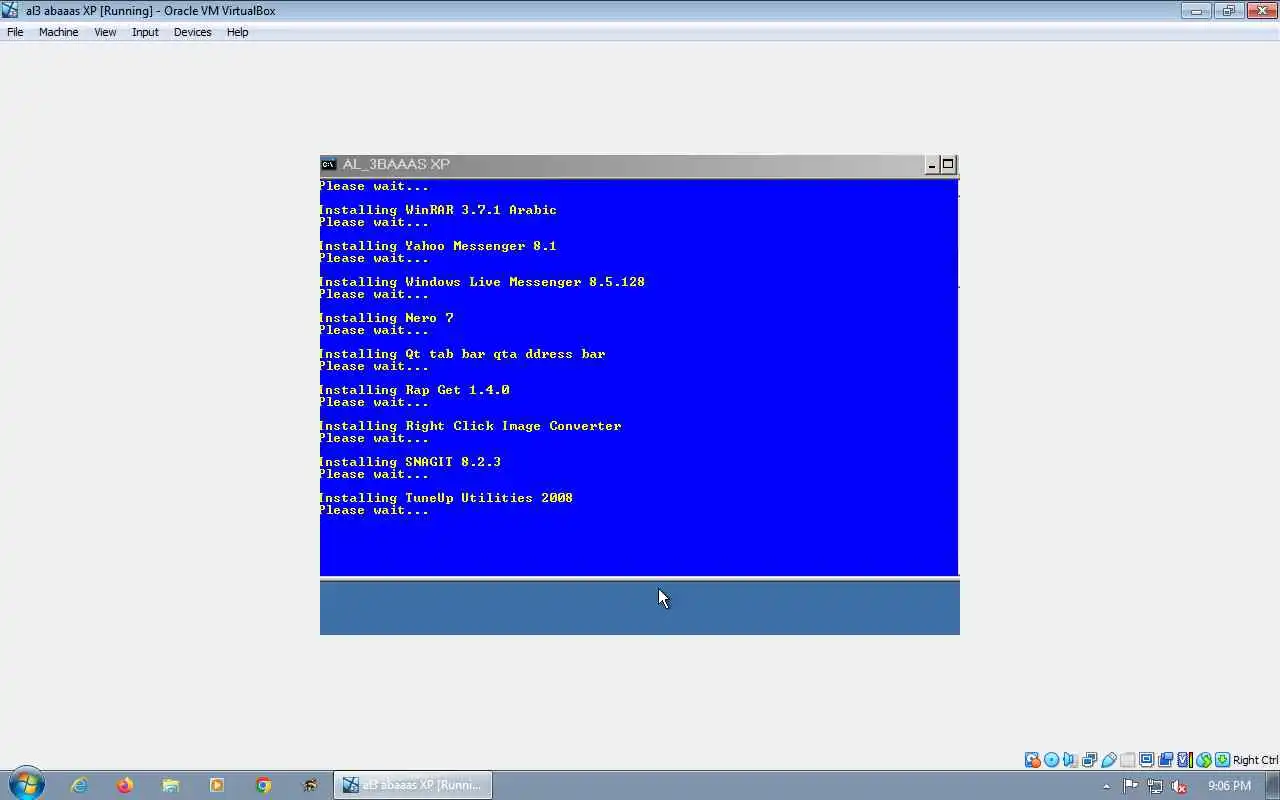Viewport: 1280px width, 800px height.
Task: Click the network tray icon
Action: coord(1155,786)
